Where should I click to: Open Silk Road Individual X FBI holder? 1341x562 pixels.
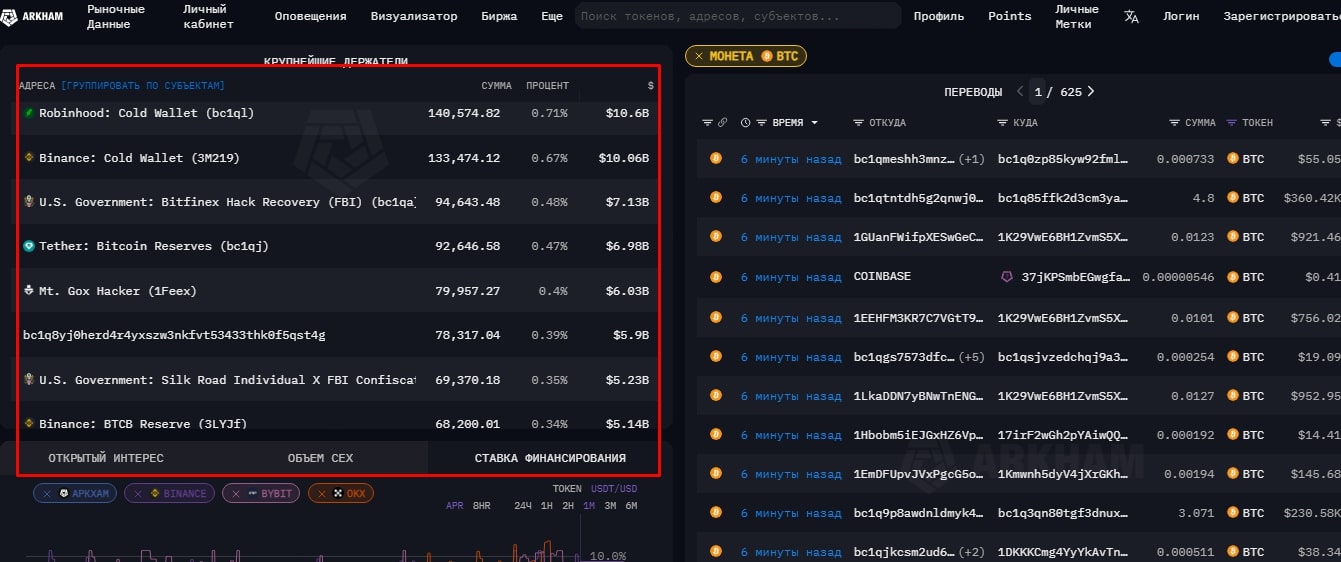[227, 380]
